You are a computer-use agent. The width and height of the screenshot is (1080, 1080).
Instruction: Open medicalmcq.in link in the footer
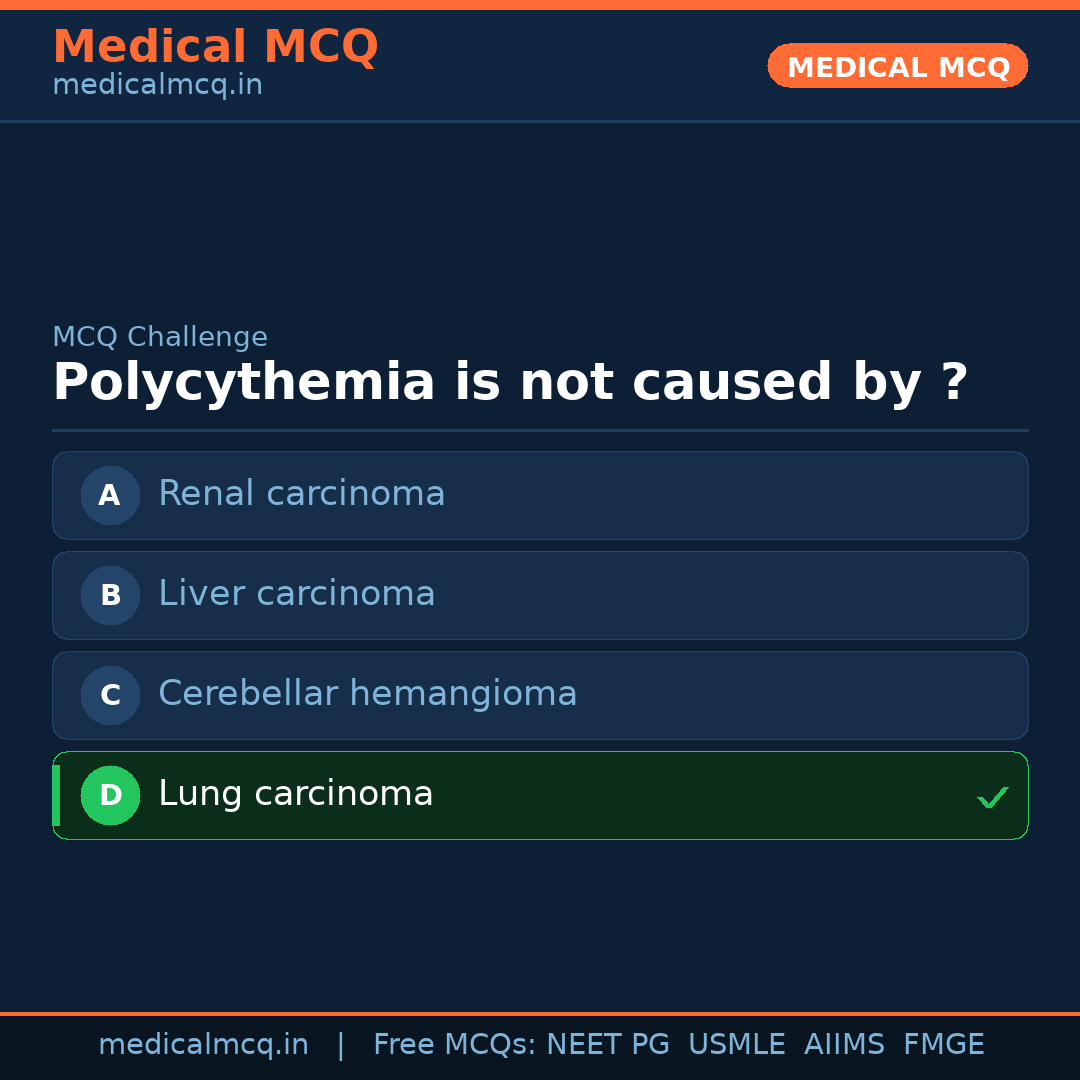(203, 1045)
